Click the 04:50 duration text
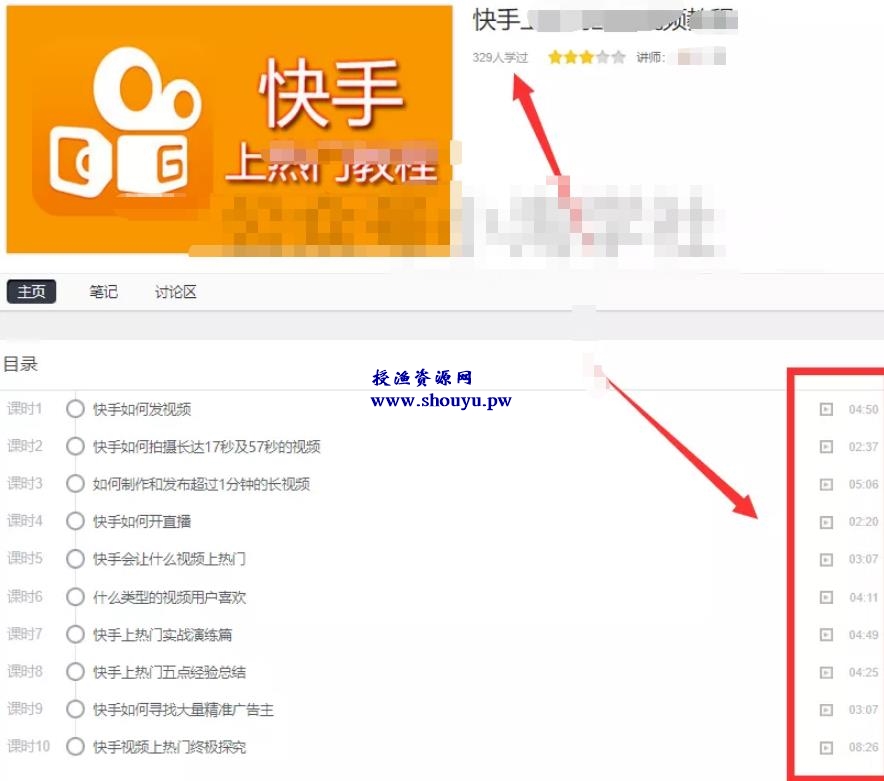 (x=863, y=409)
